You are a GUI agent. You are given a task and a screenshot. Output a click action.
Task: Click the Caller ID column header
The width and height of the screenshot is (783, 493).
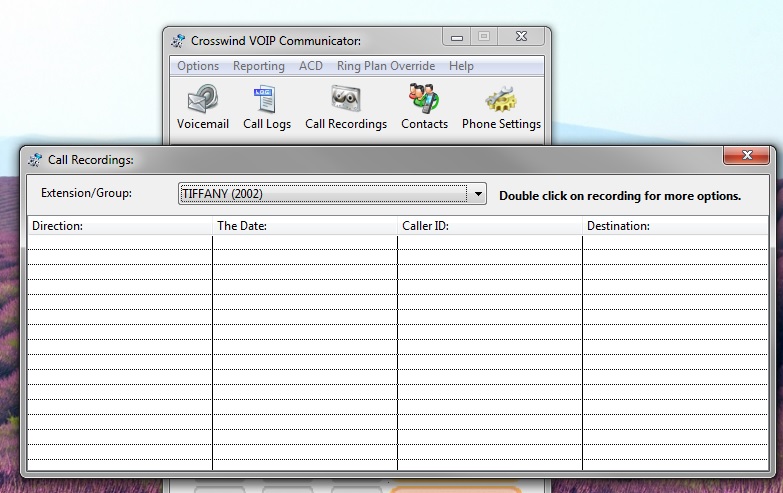(x=489, y=226)
